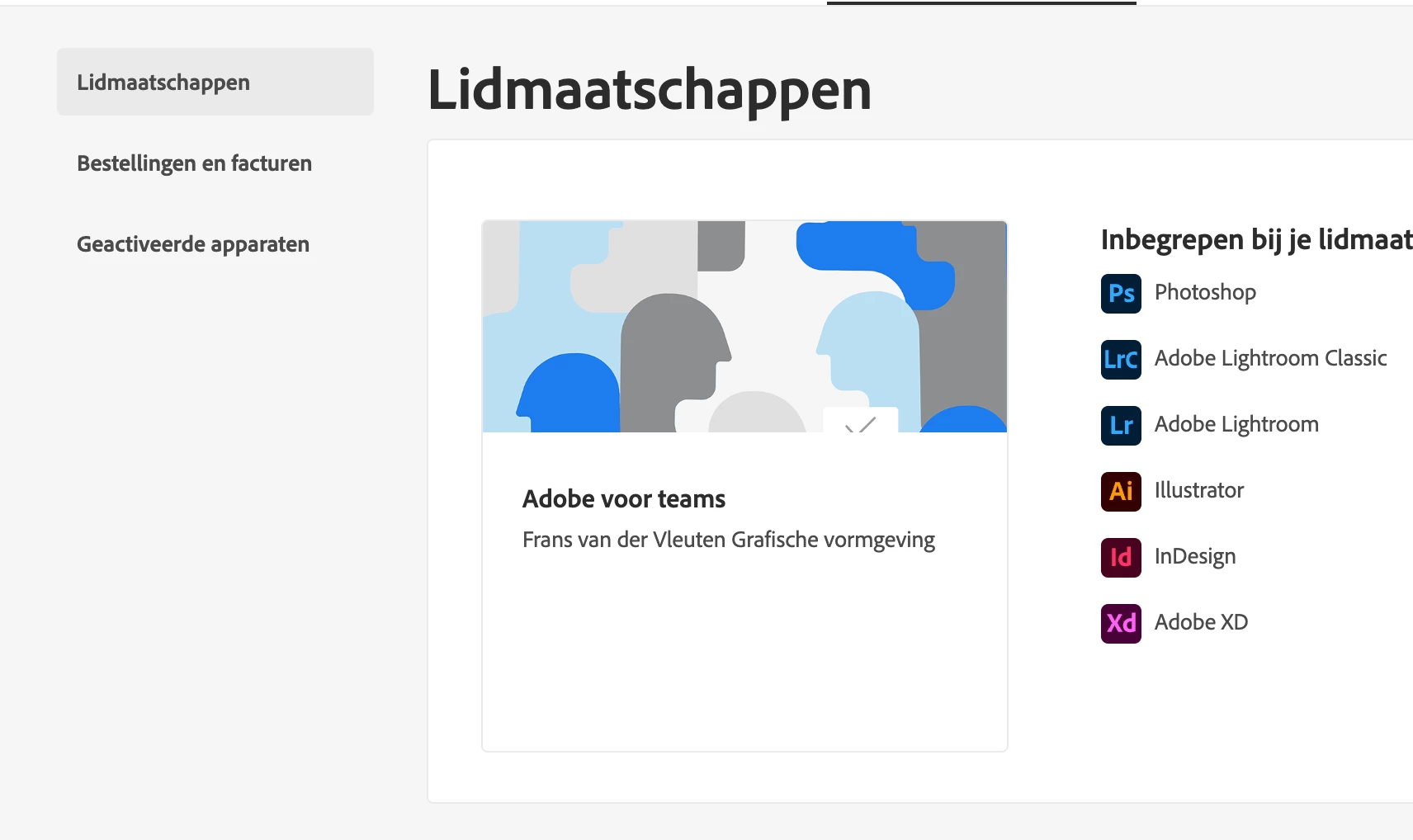Click the Photoshop Ps icon
This screenshot has width=1413, height=840.
point(1121,294)
